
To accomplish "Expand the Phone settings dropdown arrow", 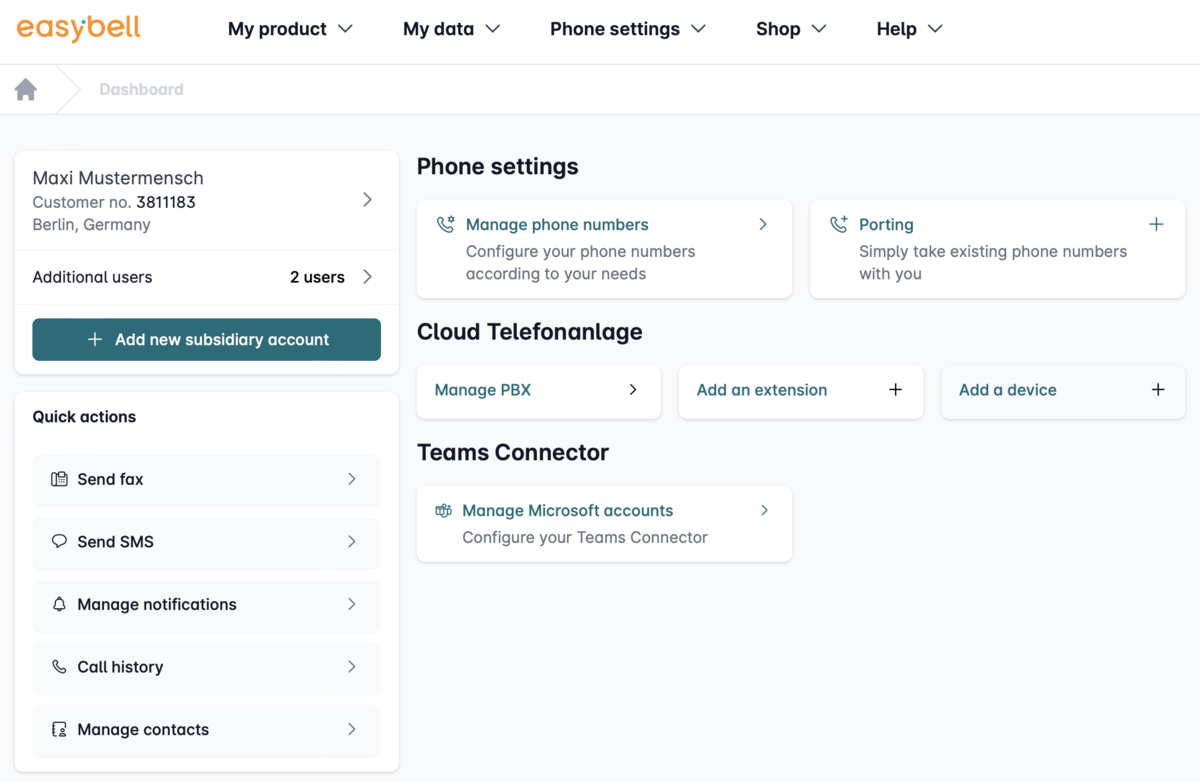I will [x=698, y=29].
